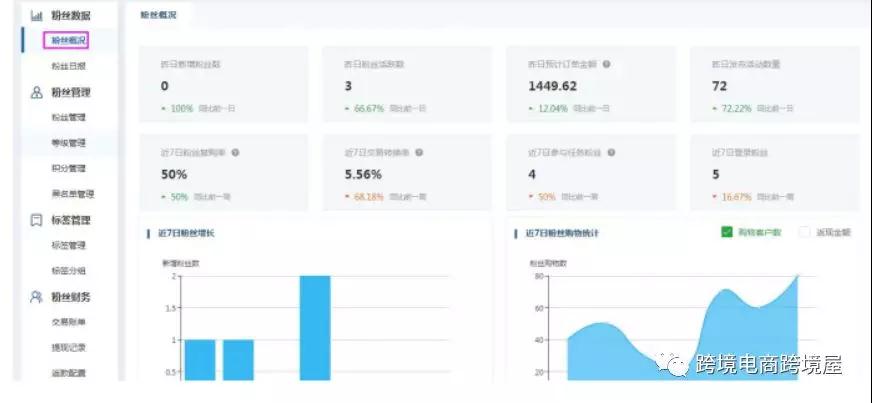Viewport: 872px width, 403px height.
Task: Collapse the 粉丝数据 sidebar section
Action: (x=70, y=16)
